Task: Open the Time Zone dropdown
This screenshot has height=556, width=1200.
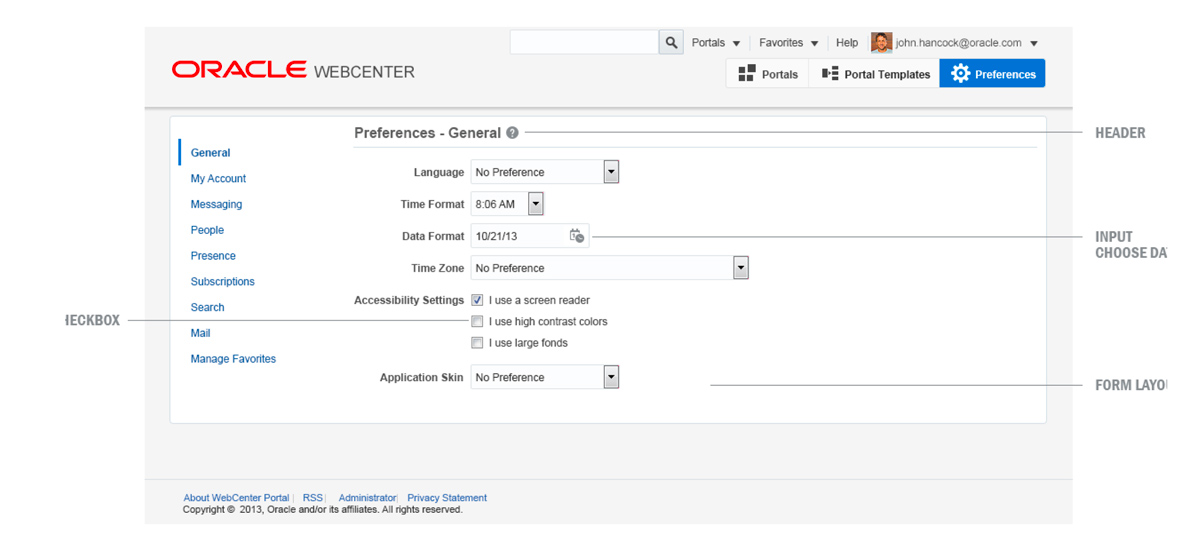Action: 740,268
